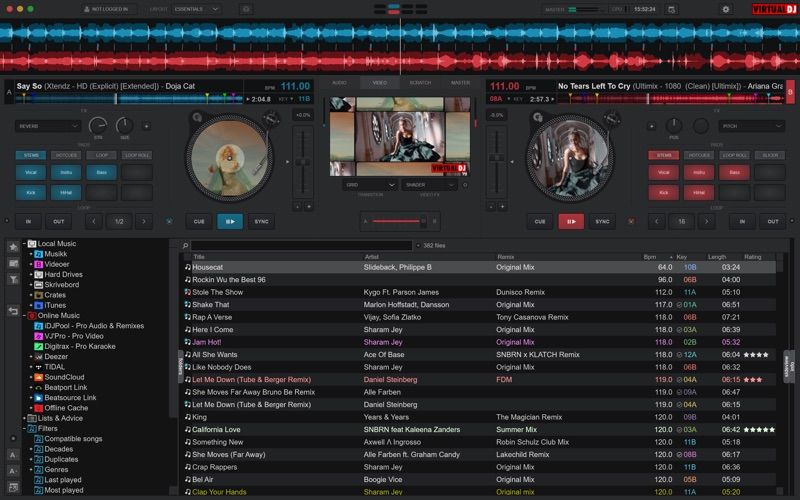Click deck A play/pause button
Image resolution: width=800 pixels, height=500 pixels.
230,221
